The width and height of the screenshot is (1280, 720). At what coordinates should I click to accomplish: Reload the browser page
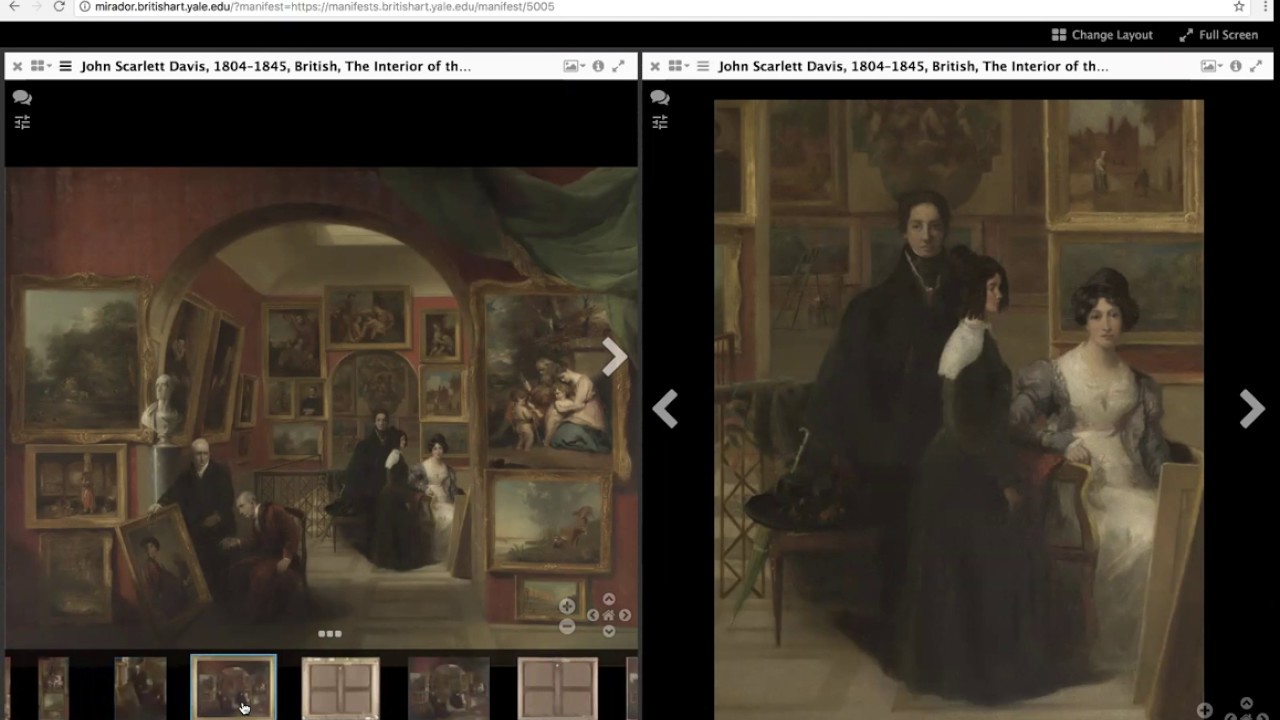pos(59,6)
